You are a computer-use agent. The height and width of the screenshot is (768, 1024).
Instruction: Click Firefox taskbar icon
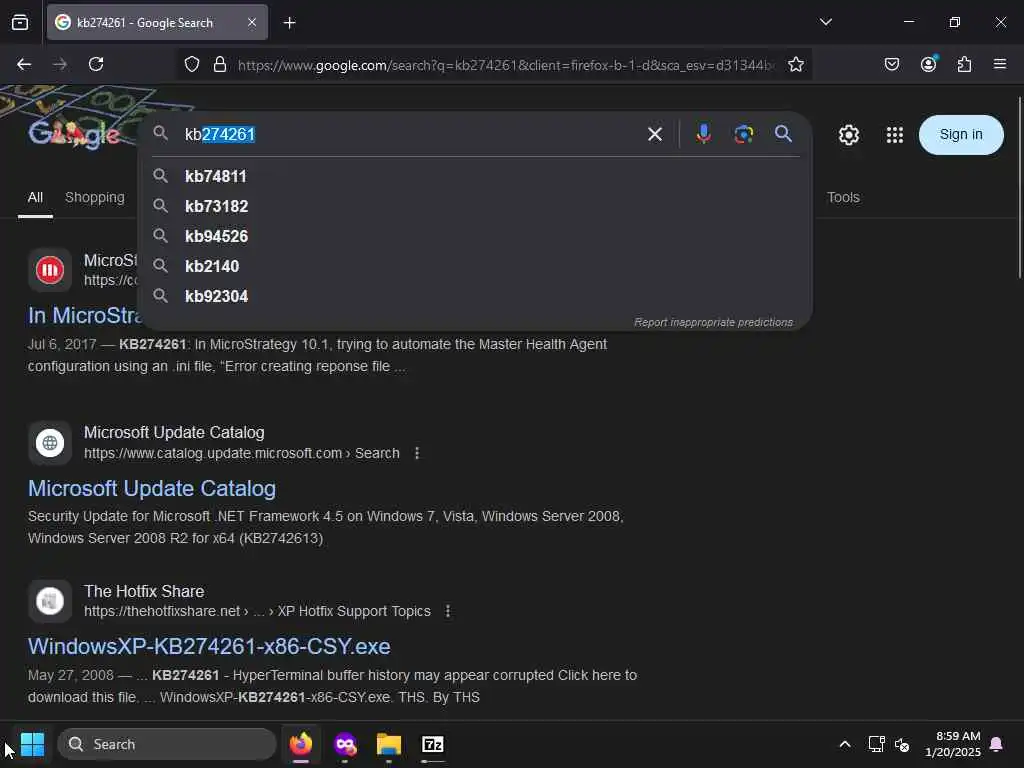click(x=300, y=744)
